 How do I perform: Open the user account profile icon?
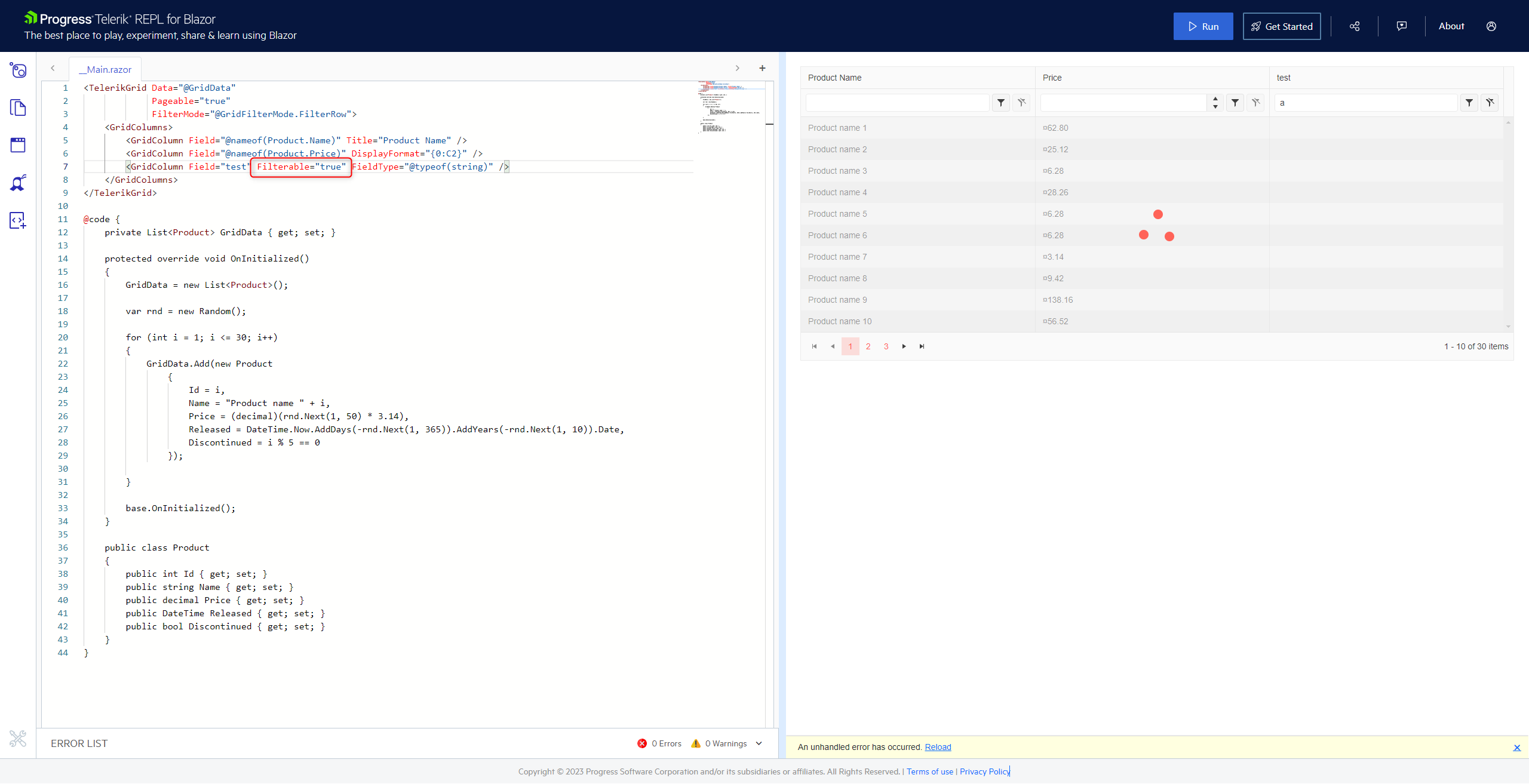click(1491, 26)
